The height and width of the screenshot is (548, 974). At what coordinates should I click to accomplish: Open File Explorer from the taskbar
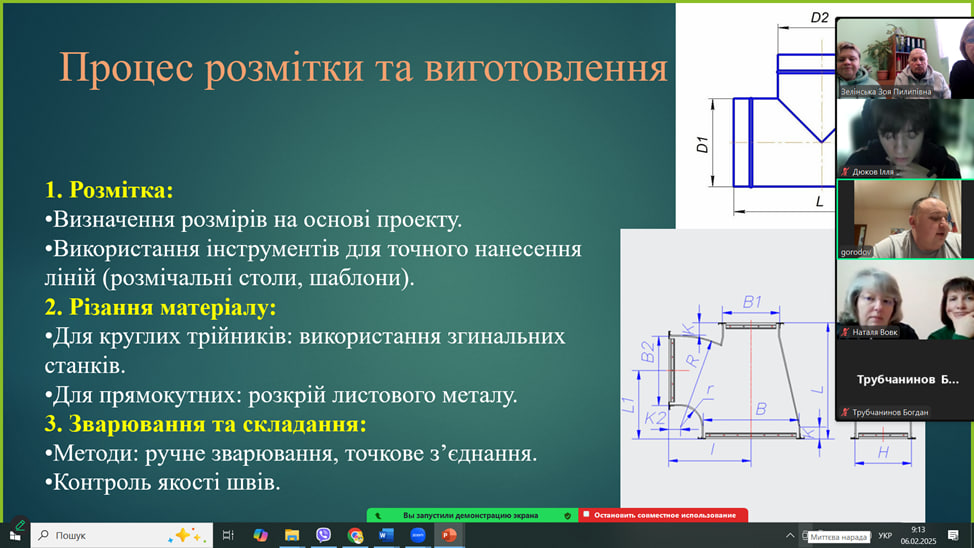[292, 536]
